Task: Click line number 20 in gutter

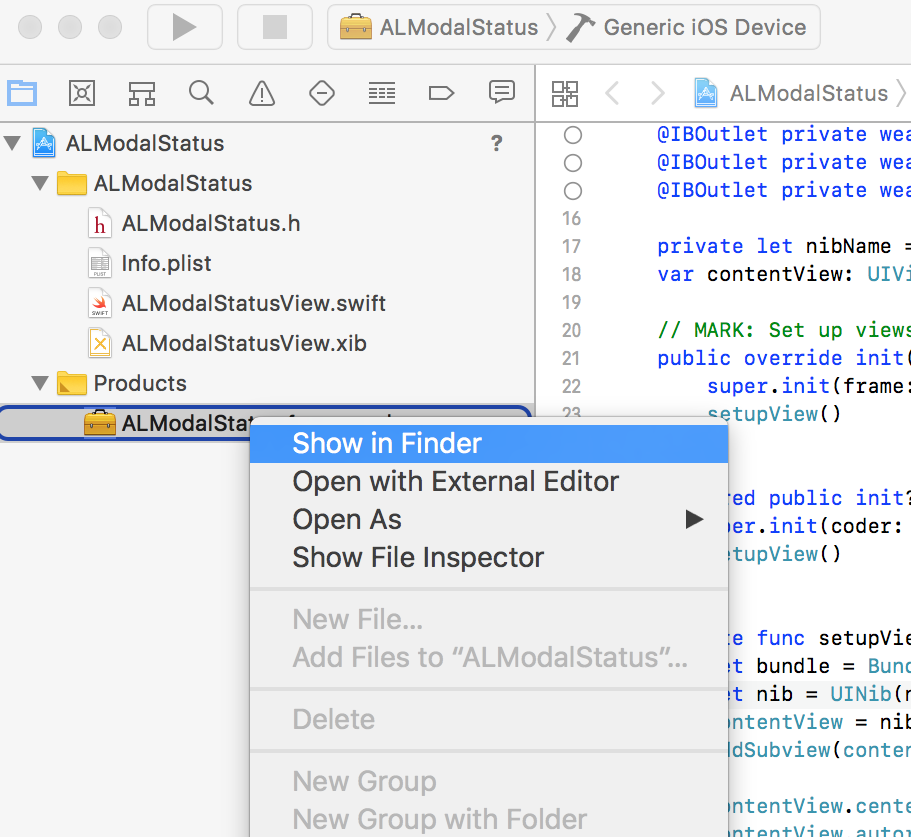Action: click(x=572, y=330)
